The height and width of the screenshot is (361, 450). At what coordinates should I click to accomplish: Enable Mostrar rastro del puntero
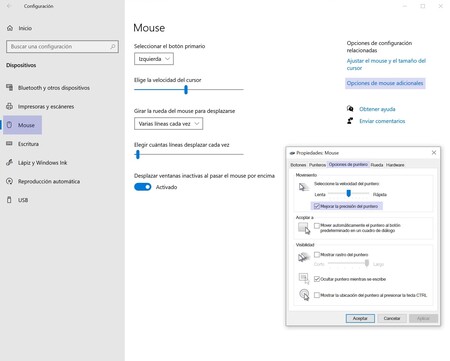pos(317,255)
